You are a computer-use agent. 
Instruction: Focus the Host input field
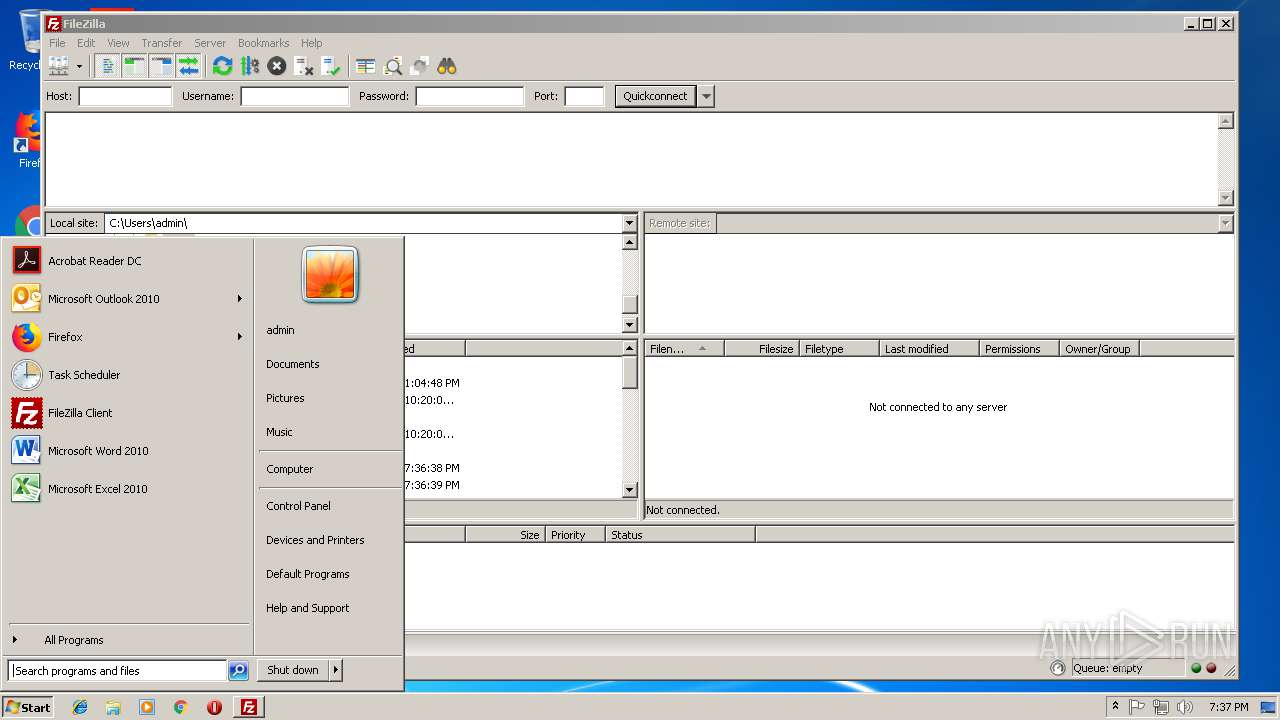125,96
